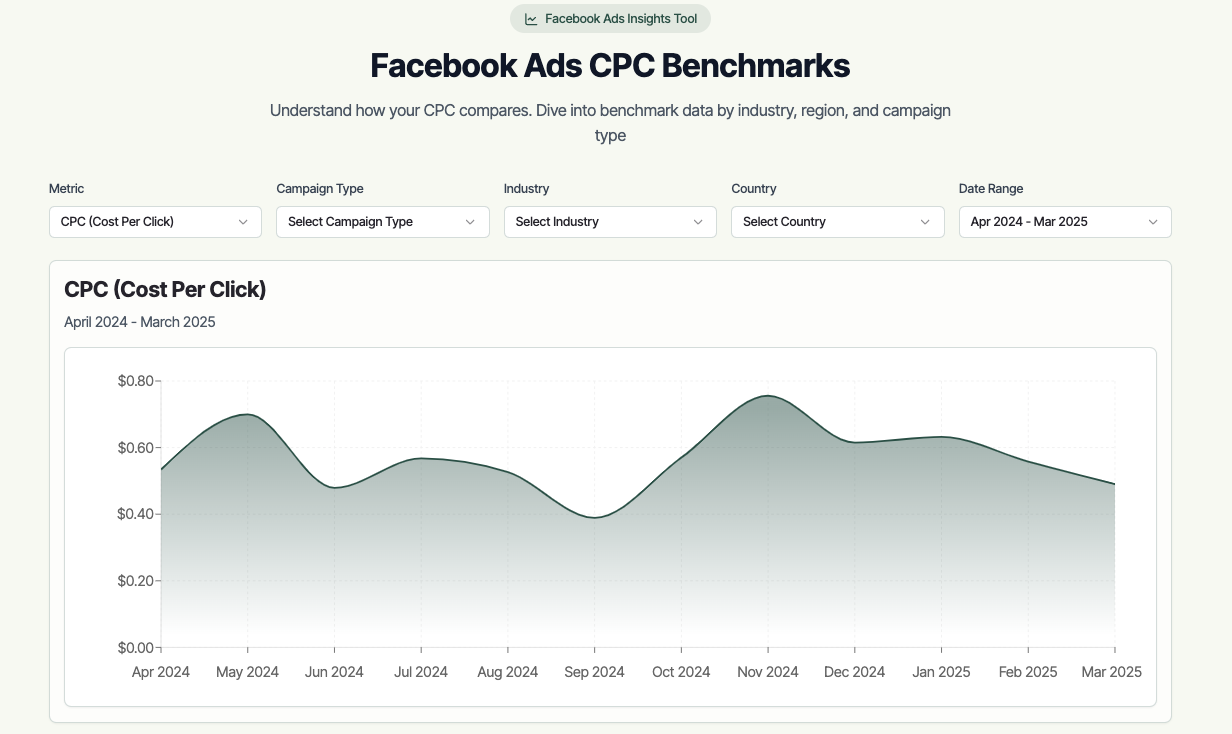Click the Facebook Ads CPC Benchmarks heading
The height and width of the screenshot is (734, 1232).
610,66
